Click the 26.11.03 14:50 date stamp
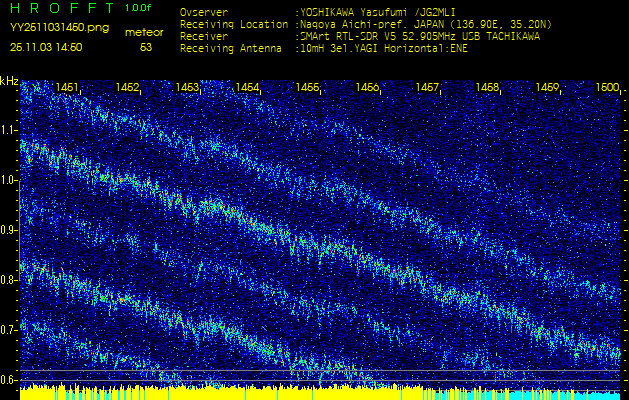 (46, 46)
